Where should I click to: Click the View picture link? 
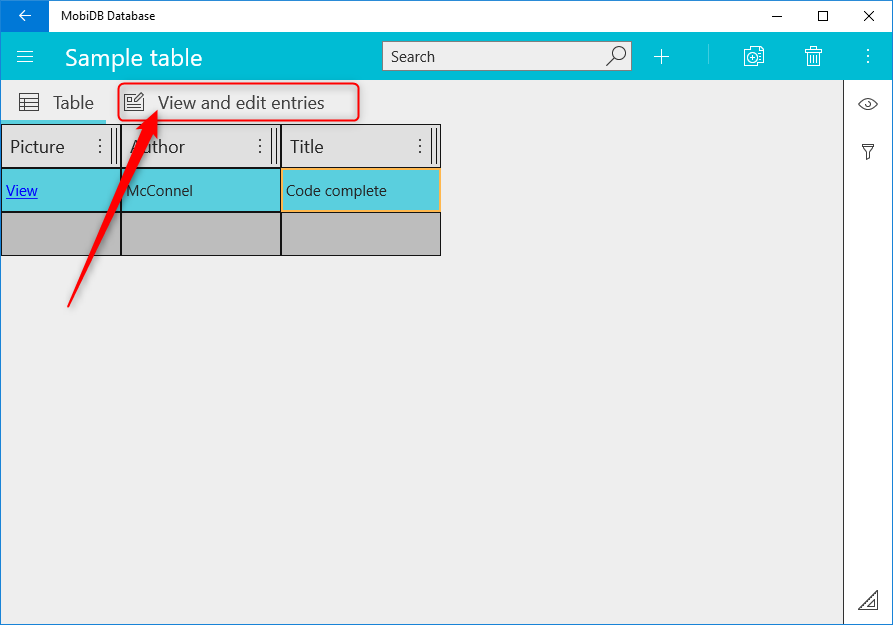[x=22, y=191]
